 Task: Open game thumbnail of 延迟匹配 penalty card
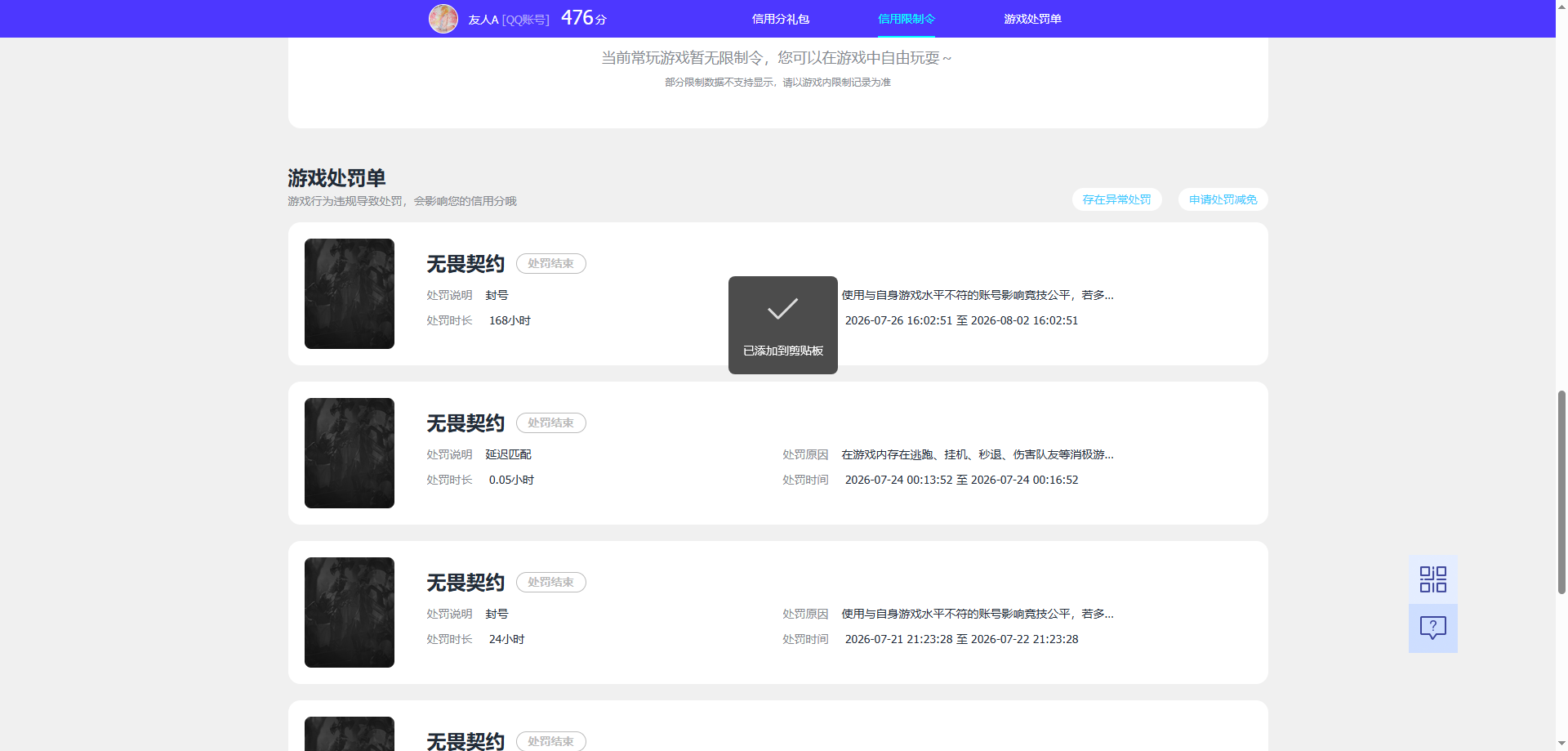(x=350, y=453)
